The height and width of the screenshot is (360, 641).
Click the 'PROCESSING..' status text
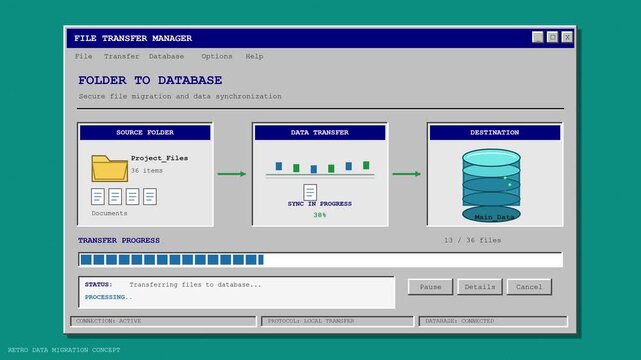[x=108, y=297]
